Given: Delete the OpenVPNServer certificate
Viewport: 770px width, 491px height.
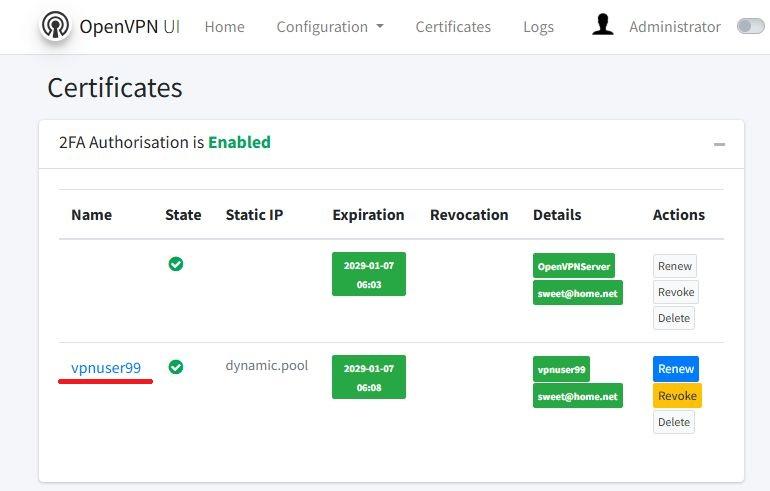Looking at the screenshot, I should pos(674,318).
